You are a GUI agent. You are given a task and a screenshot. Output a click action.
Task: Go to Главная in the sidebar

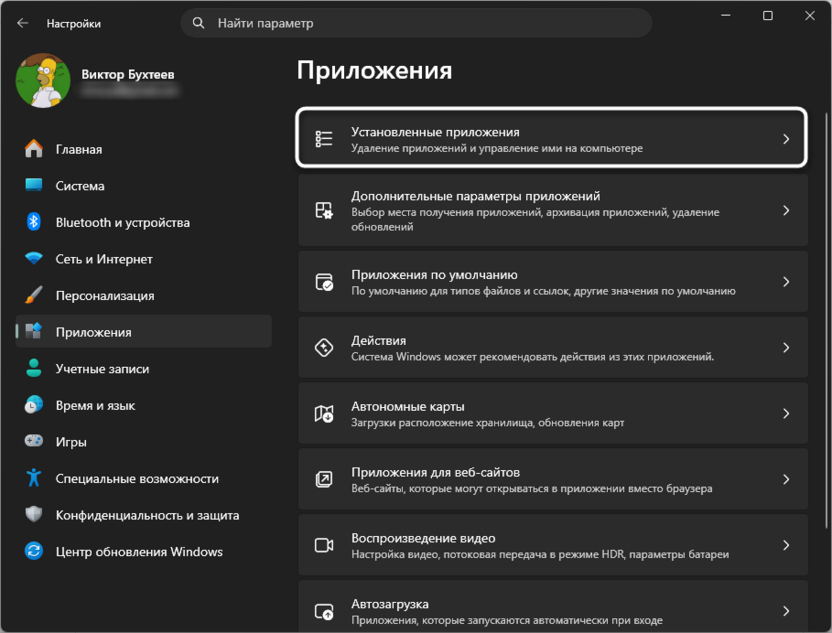point(144,149)
